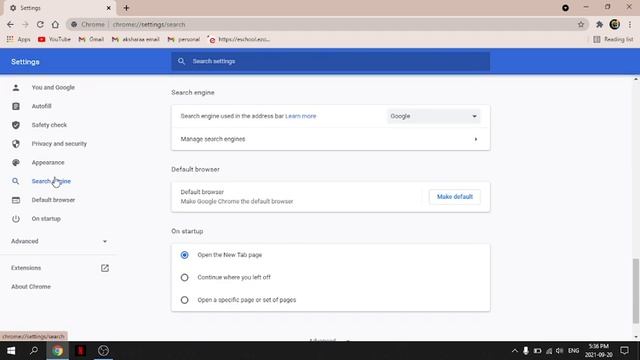The height and width of the screenshot is (360, 640).
Task: Click the Safety check shield icon
Action: (16, 125)
